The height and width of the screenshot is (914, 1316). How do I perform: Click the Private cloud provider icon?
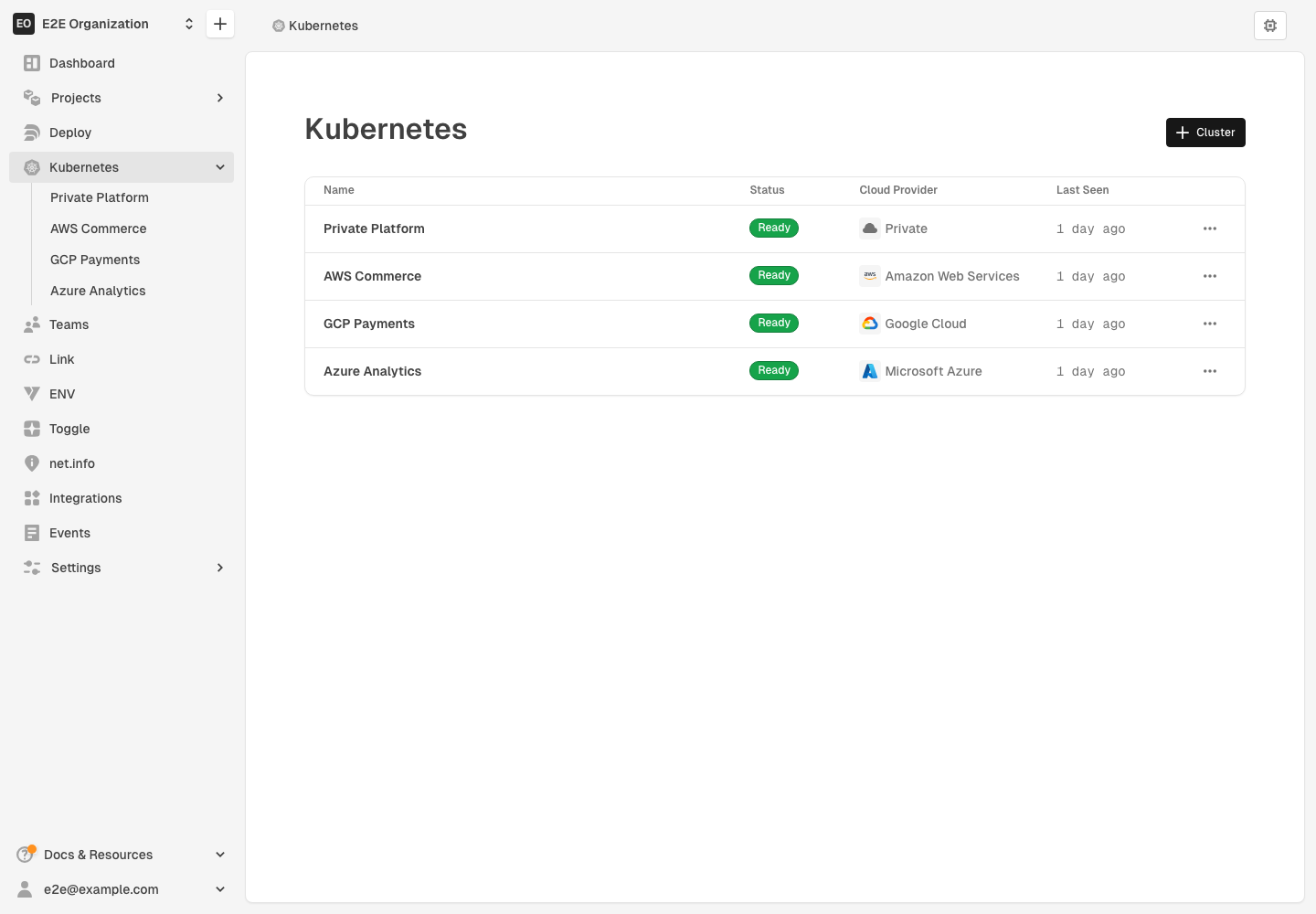870,228
